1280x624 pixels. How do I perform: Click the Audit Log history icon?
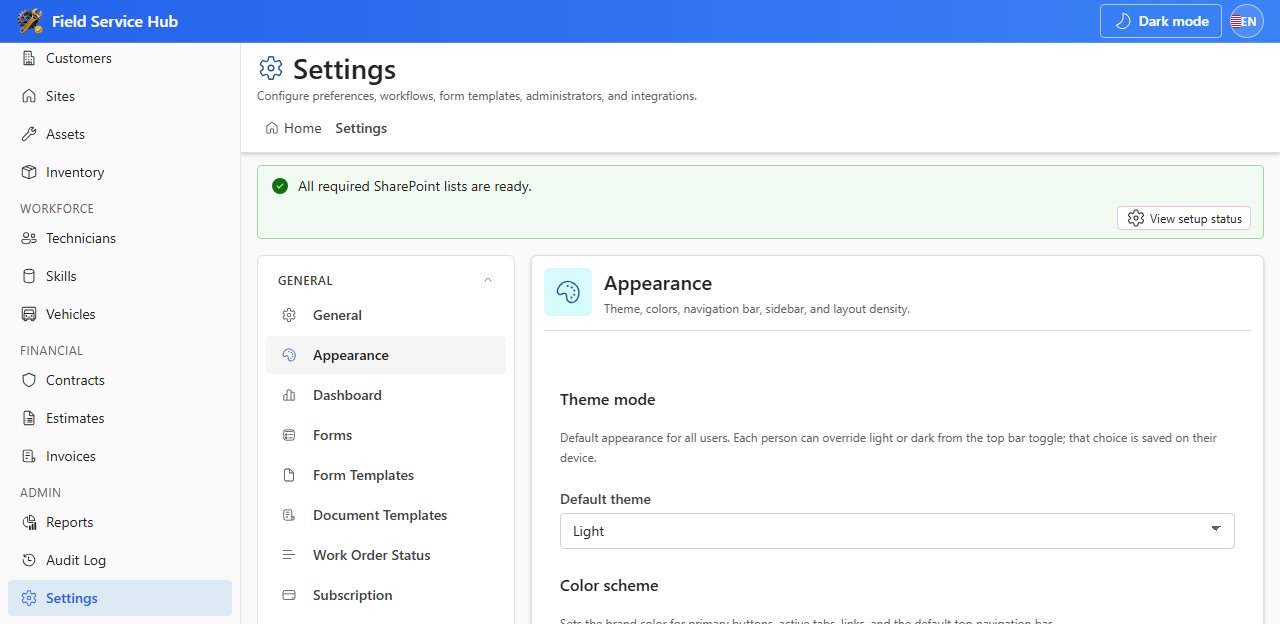29,560
